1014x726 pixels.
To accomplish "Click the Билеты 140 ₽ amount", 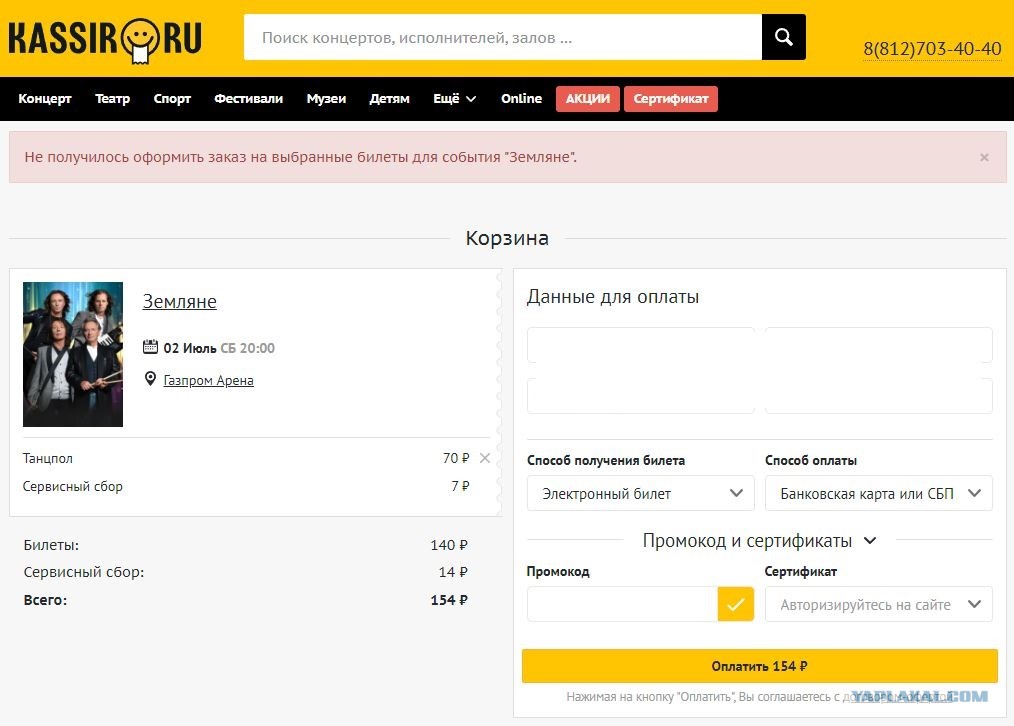I will [x=449, y=545].
